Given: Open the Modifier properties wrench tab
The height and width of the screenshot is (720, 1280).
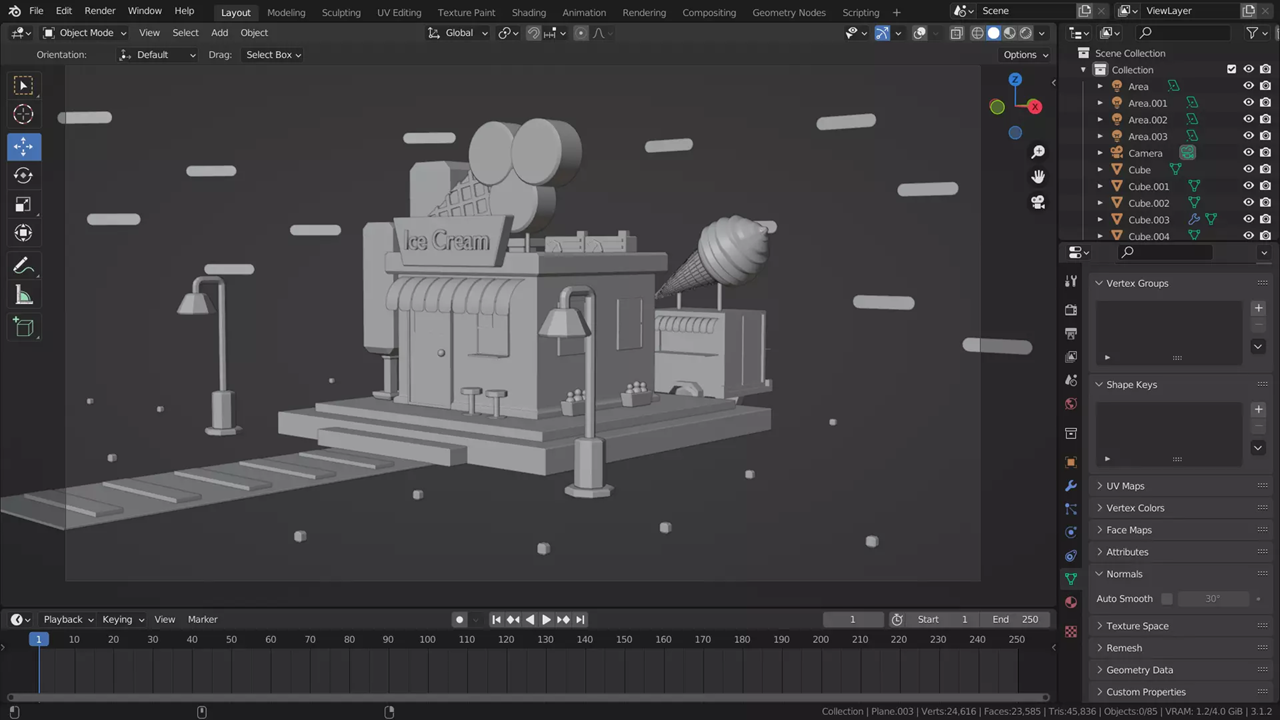Looking at the screenshot, I should tap(1071, 486).
